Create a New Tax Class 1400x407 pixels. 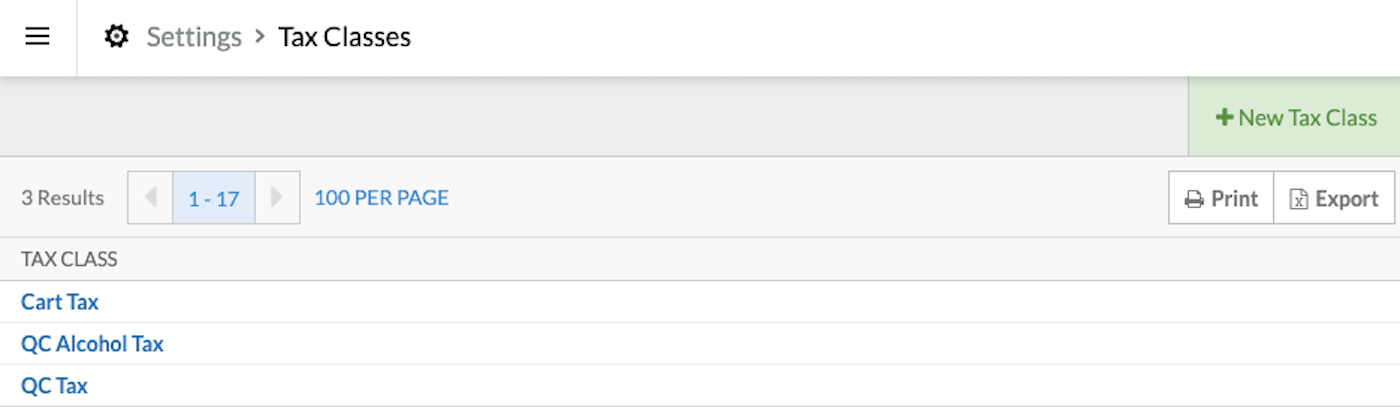point(1295,117)
